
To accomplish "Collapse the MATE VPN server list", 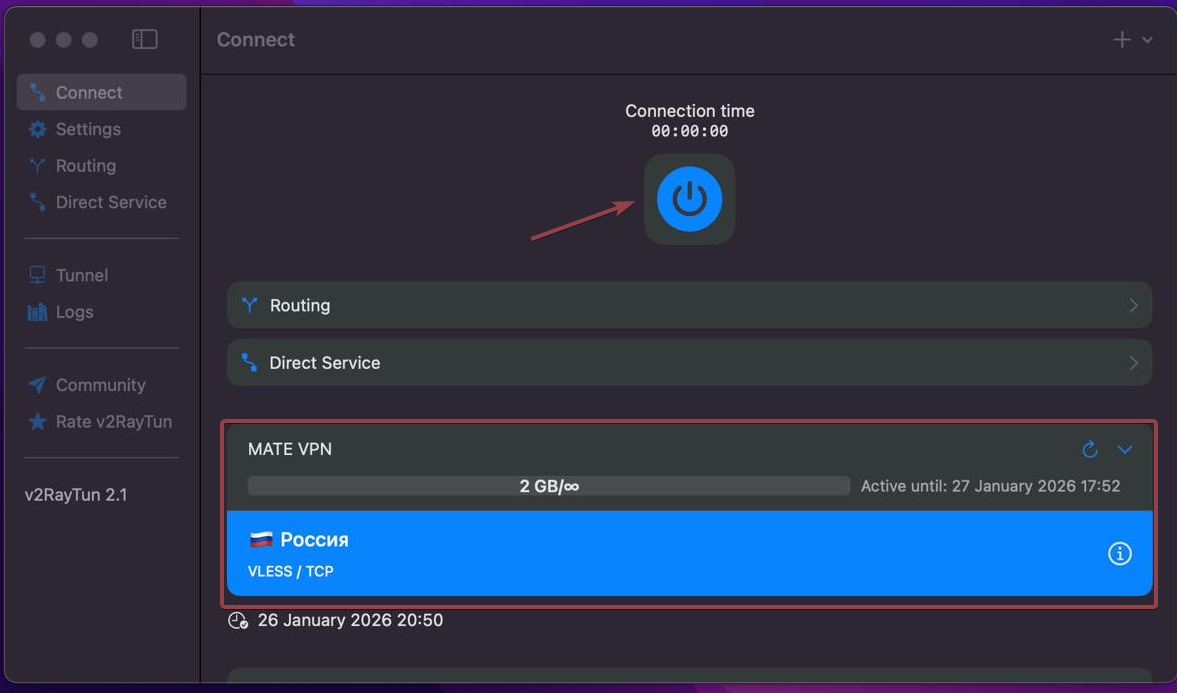I will 1125,449.
